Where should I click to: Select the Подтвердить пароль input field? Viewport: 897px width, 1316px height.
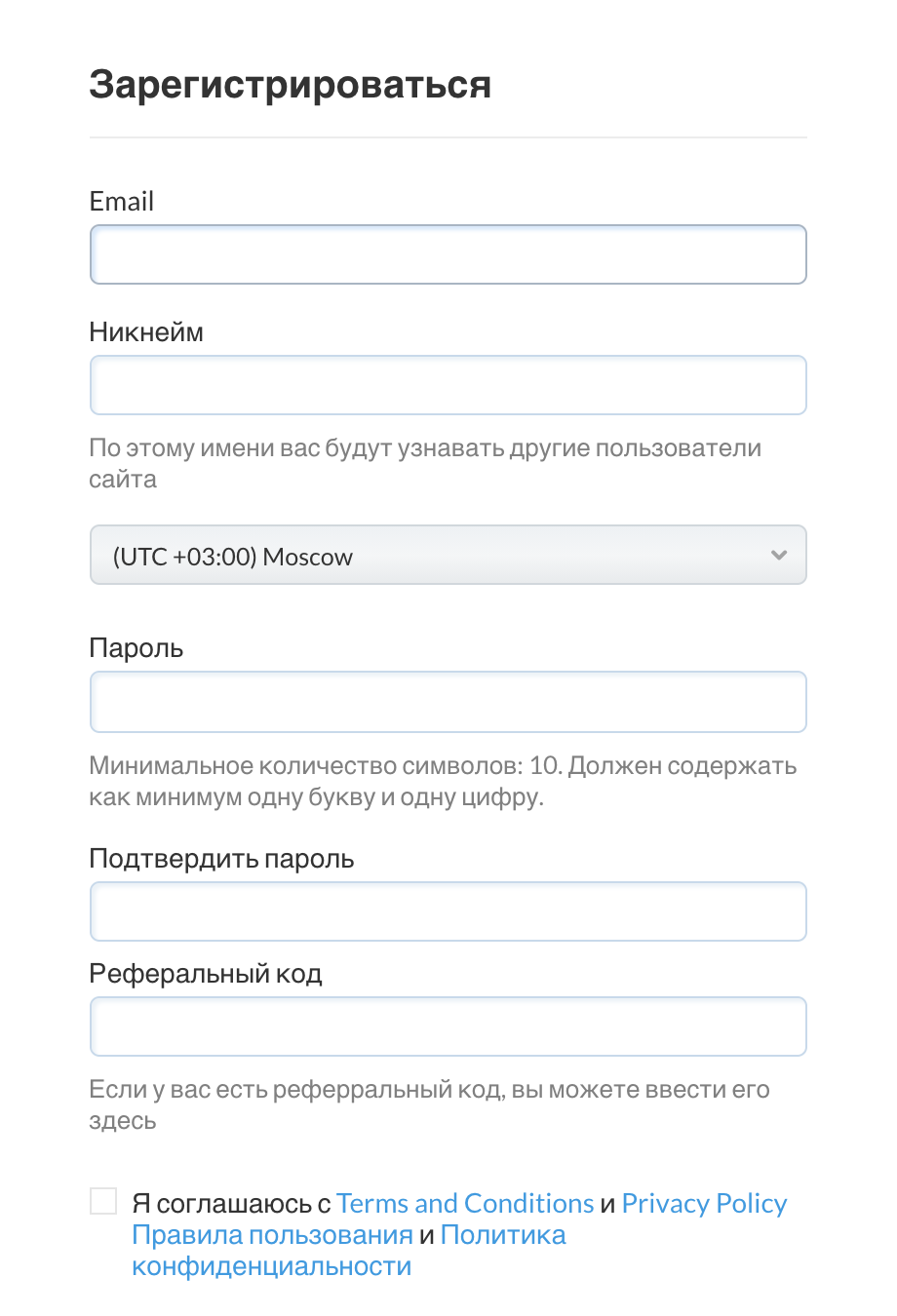tap(448, 911)
